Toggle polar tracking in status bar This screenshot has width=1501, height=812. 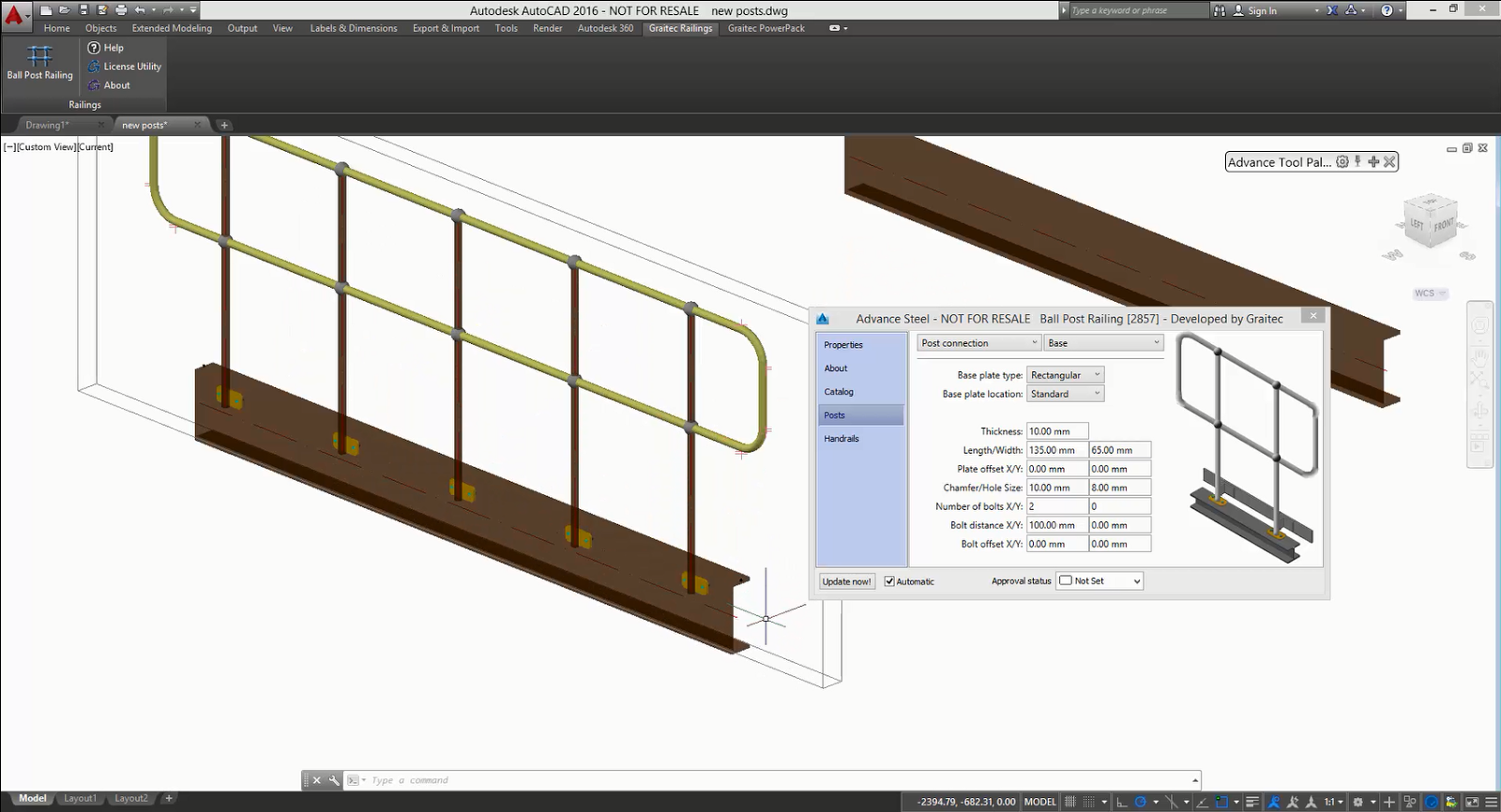coord(1141,802)
